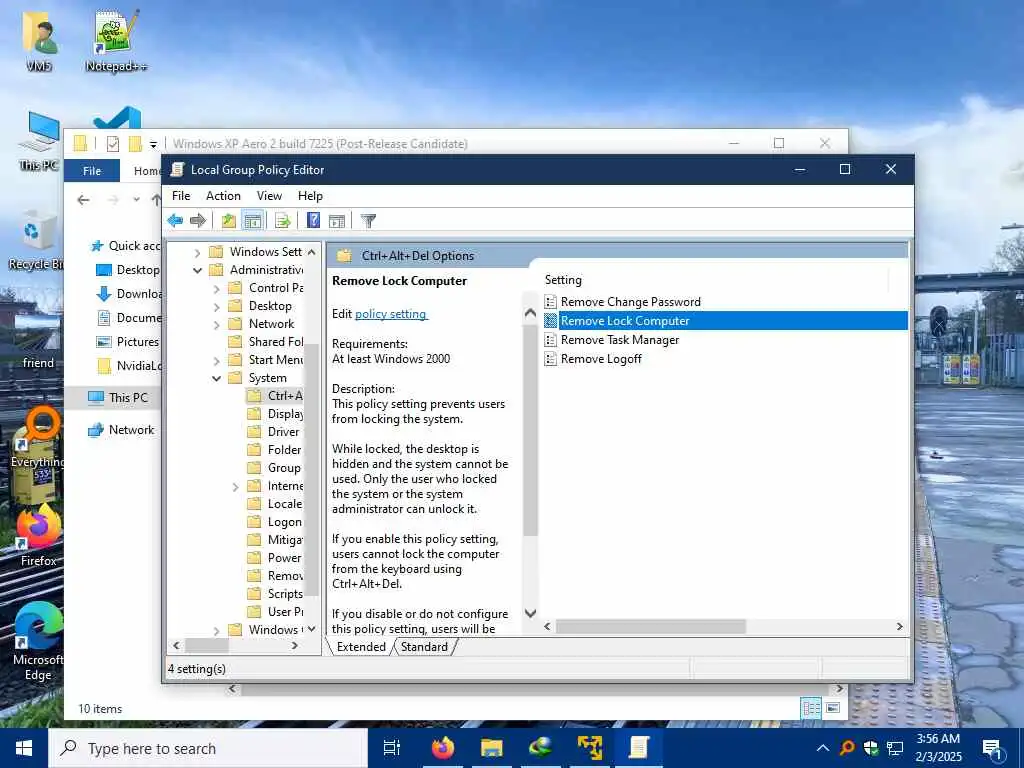The image size is (1024, 768).
Task: Click the Filter funnel toolbar icon
Action: pos(368,221)
